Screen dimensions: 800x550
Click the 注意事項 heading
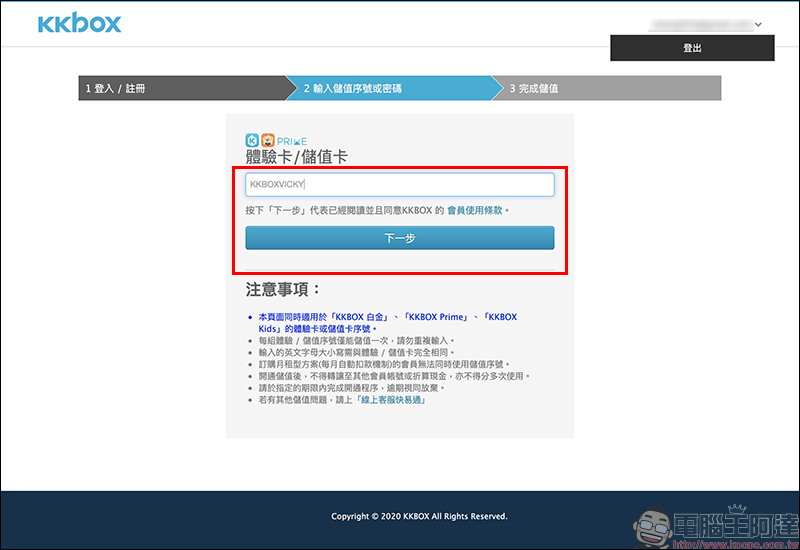283,290
